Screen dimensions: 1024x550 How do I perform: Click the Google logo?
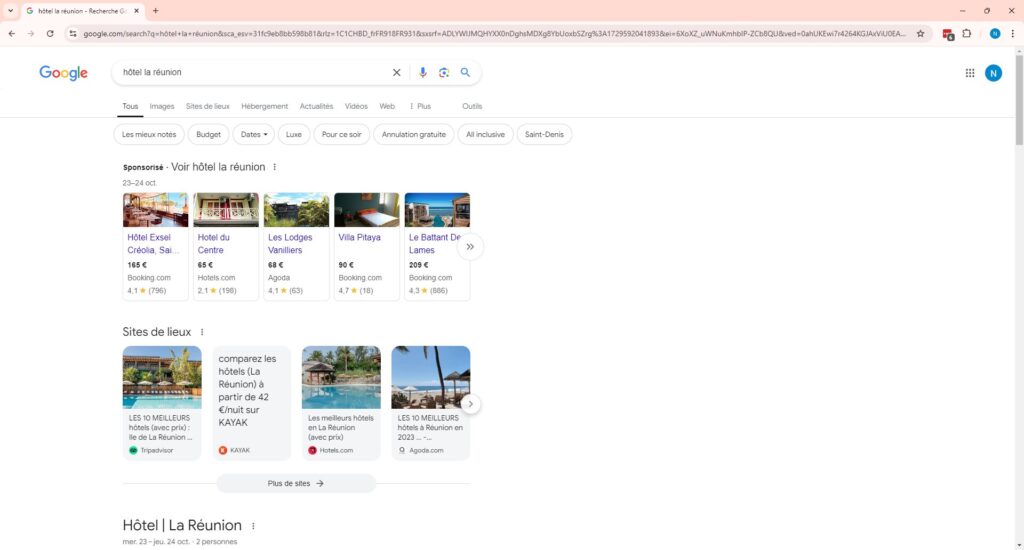63,73
